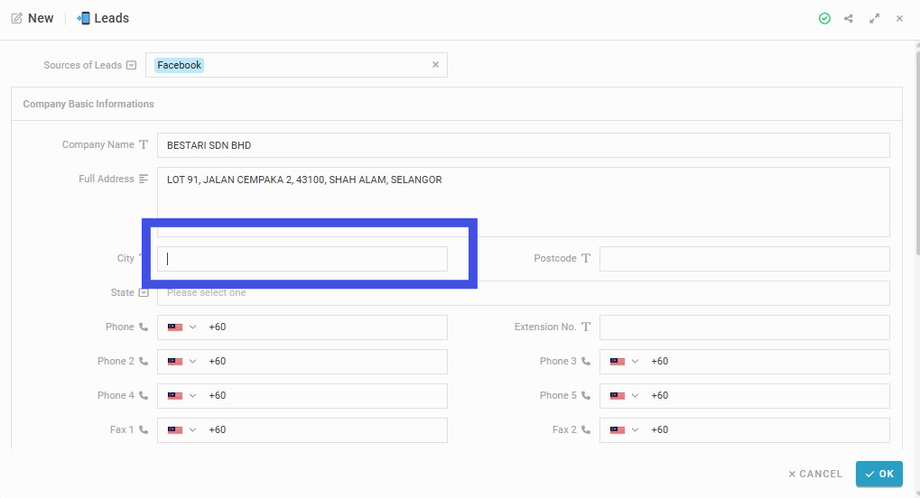Focus the Postcode input field

(745, 259)
